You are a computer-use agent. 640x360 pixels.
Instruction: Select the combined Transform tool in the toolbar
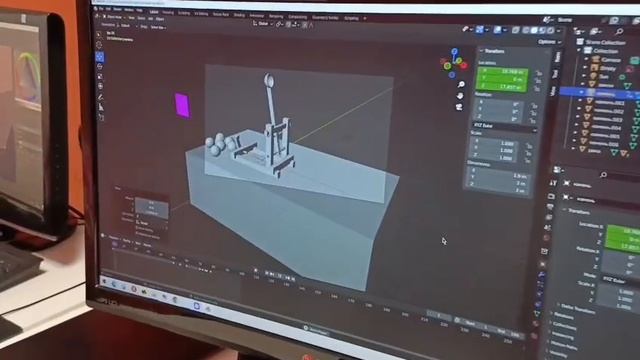[101, 86]
